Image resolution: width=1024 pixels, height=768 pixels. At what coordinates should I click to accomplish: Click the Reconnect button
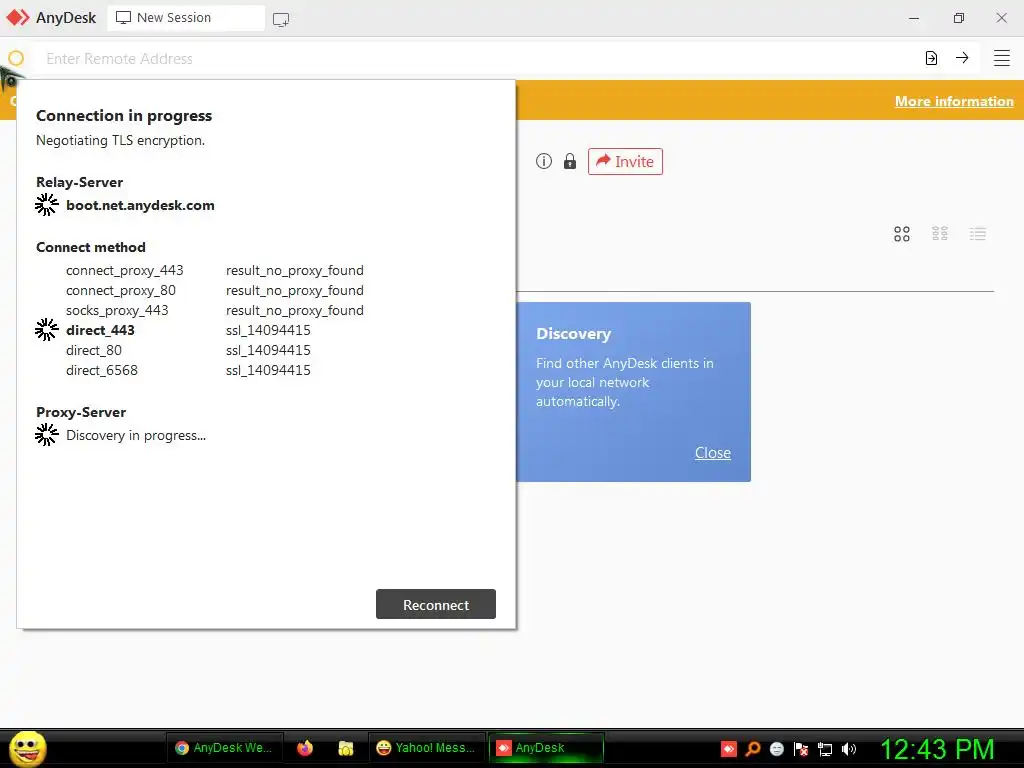(436, 604)
